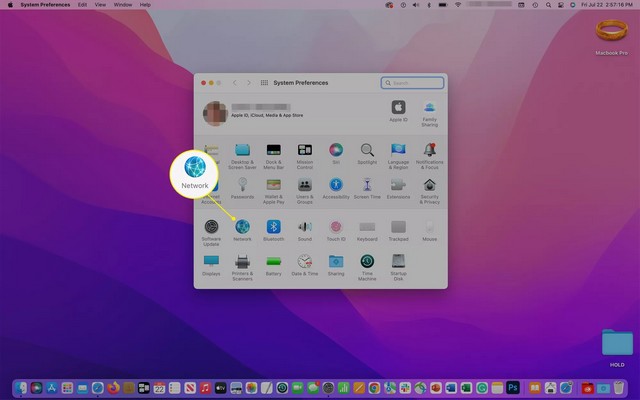The height and width of the screenshot is (400, 640).
Task: Open Time Machine preferences
Action: [x=367, y=263]
